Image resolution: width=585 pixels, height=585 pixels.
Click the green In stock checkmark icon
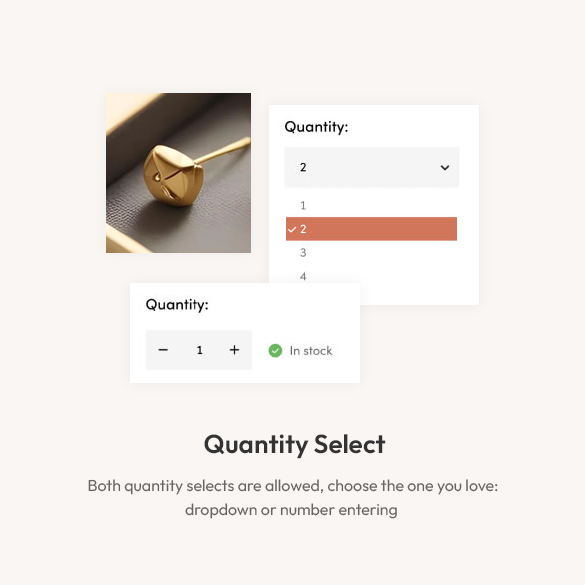coord(275,351)
